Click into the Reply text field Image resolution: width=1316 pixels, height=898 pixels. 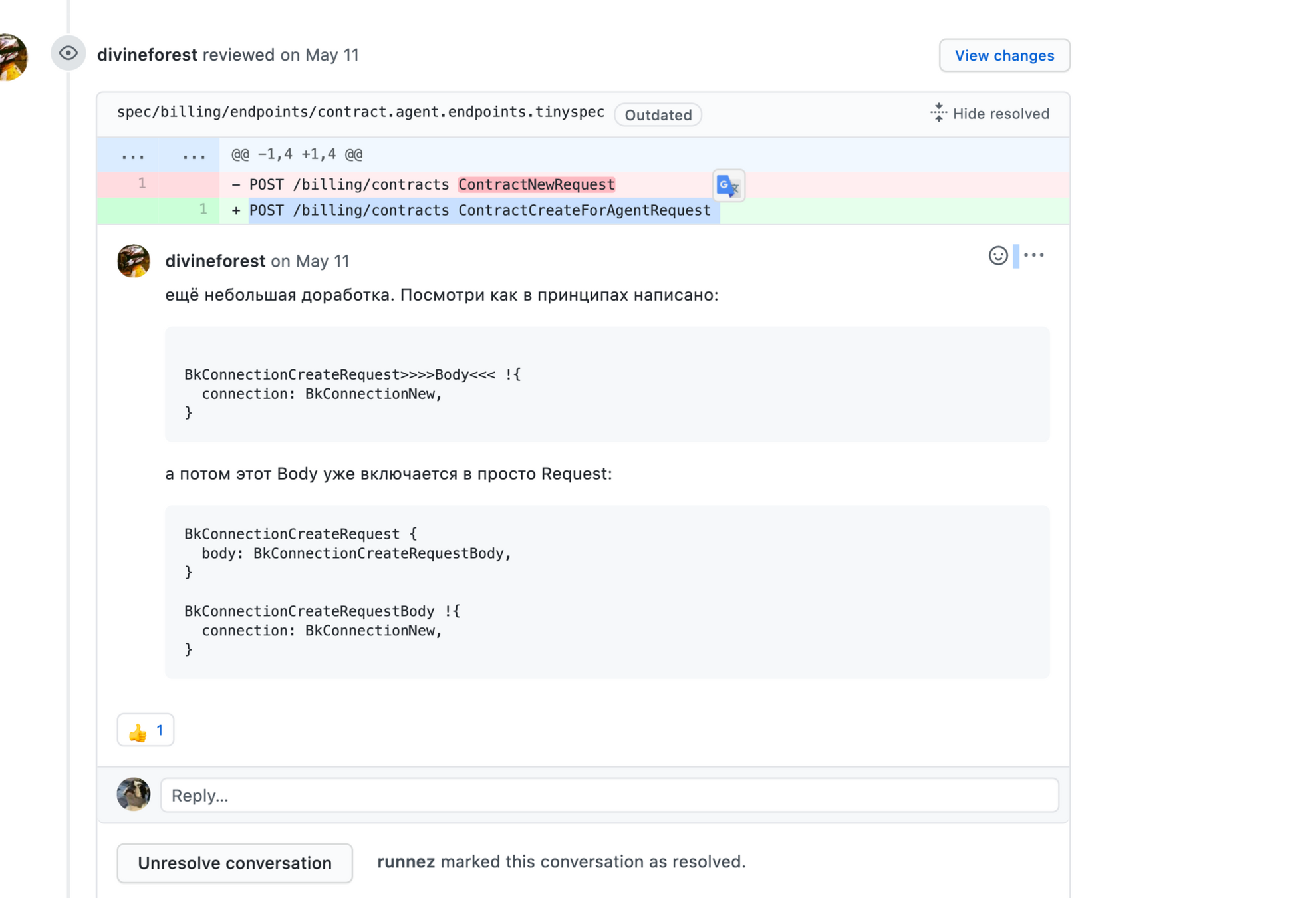608,795
